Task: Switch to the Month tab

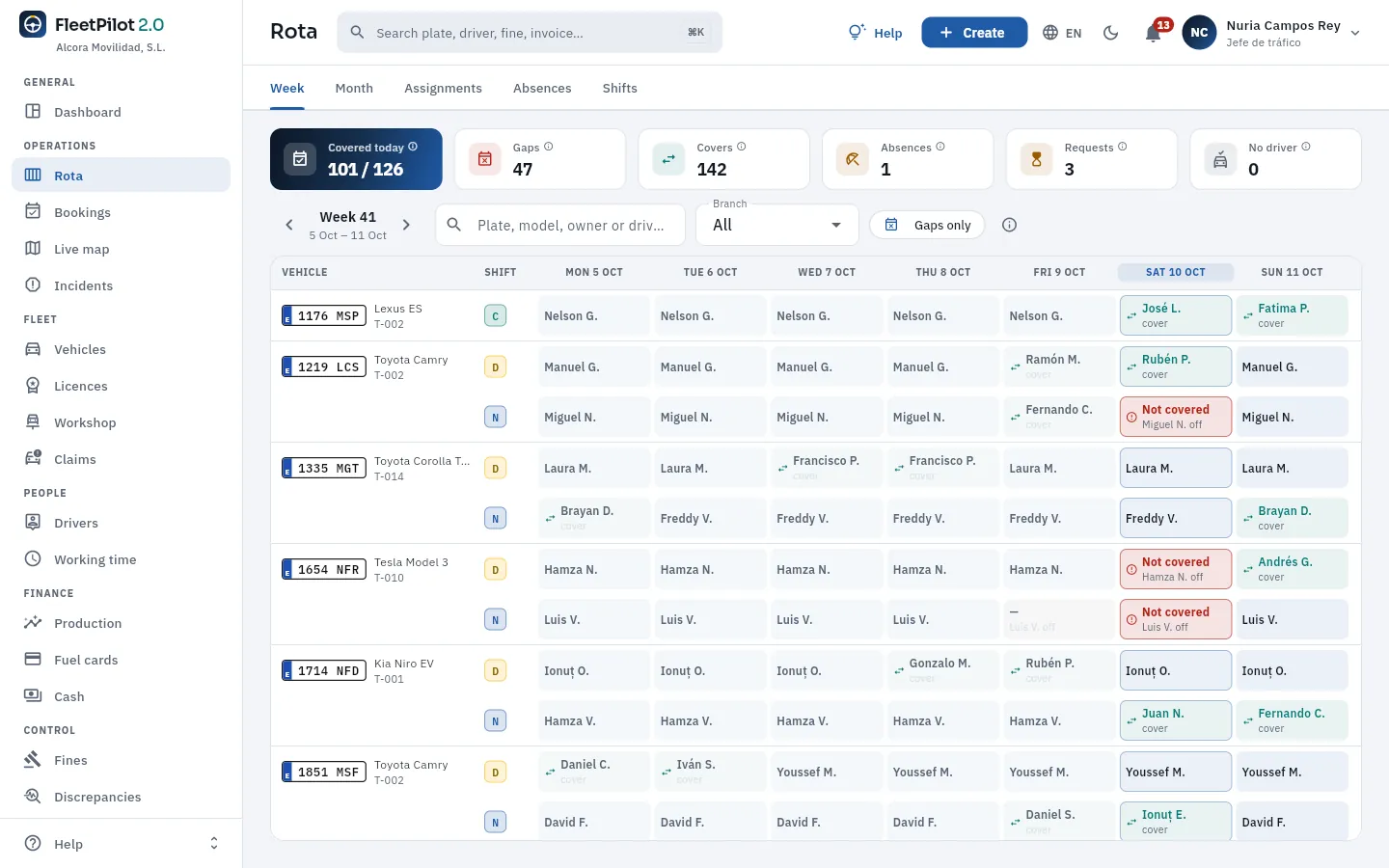Action: 354,88
